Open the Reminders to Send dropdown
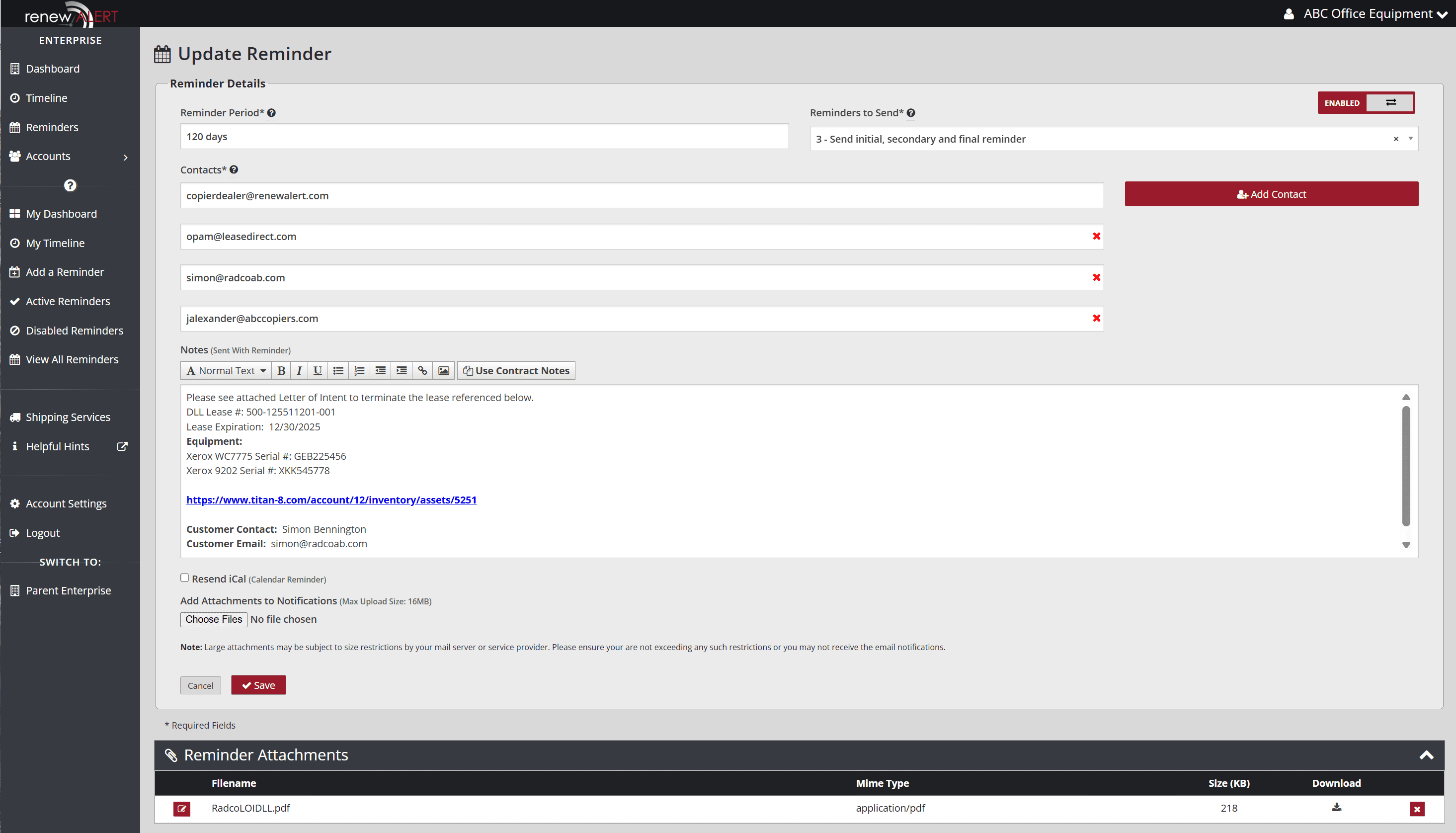 tap(1410, 139)
